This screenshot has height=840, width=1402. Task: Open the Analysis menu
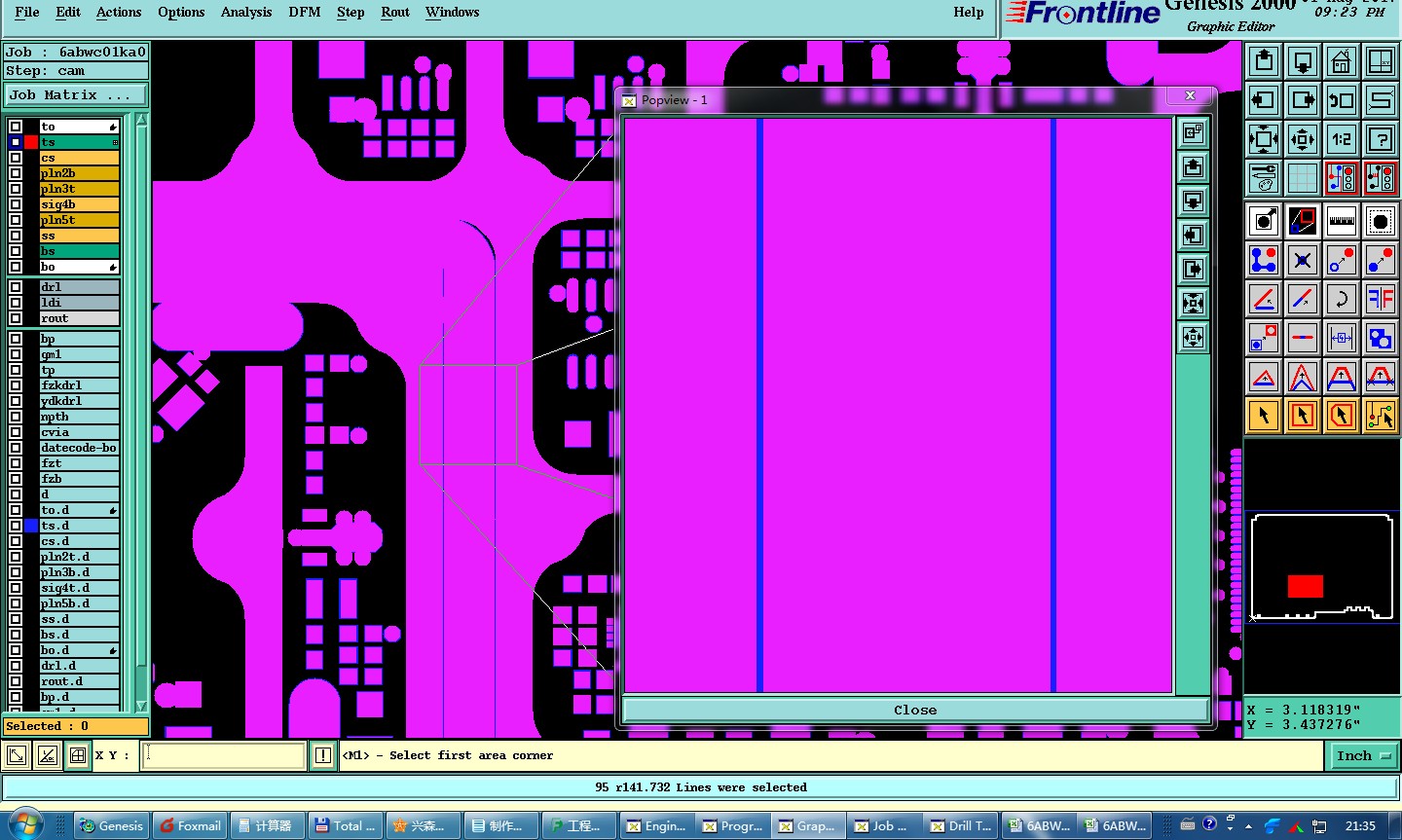[246, 12]
